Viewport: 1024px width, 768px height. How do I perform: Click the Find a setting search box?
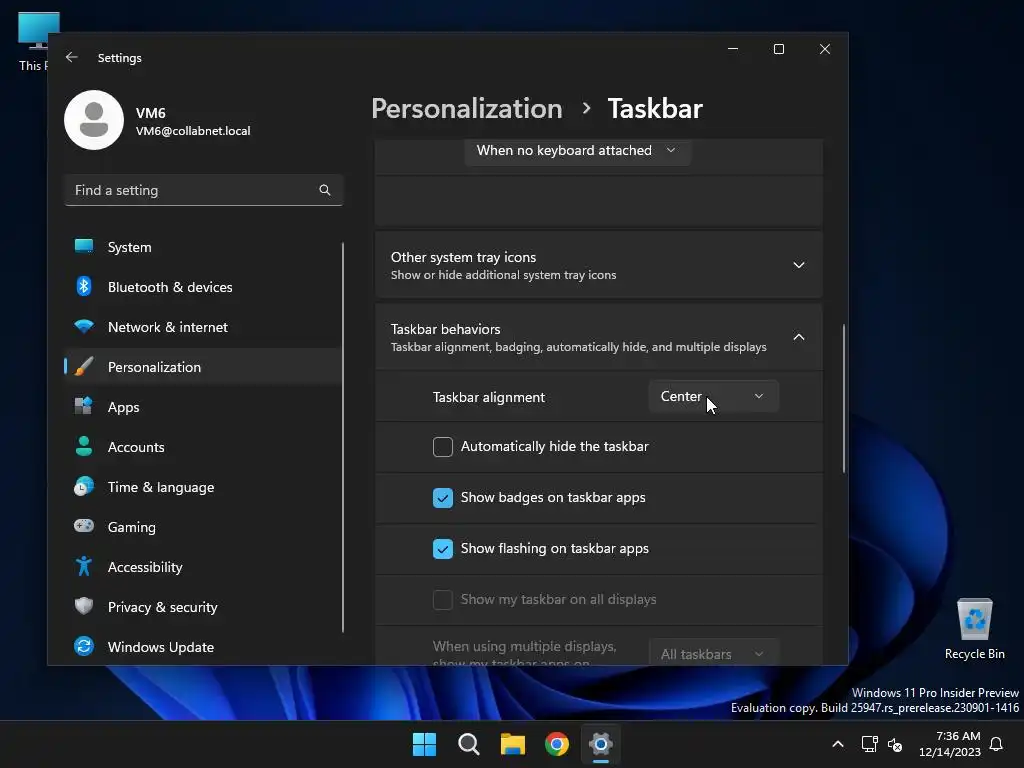click(x=204, y=190)
